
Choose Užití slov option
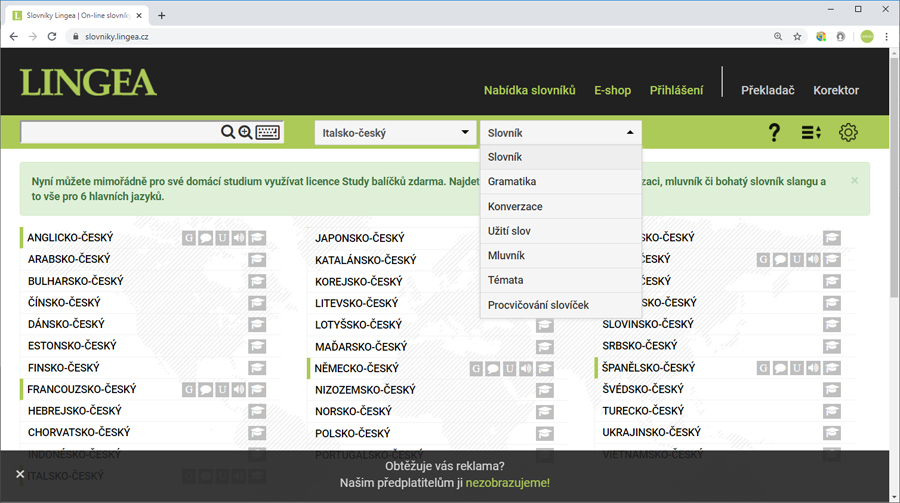[x=561, y=231]
